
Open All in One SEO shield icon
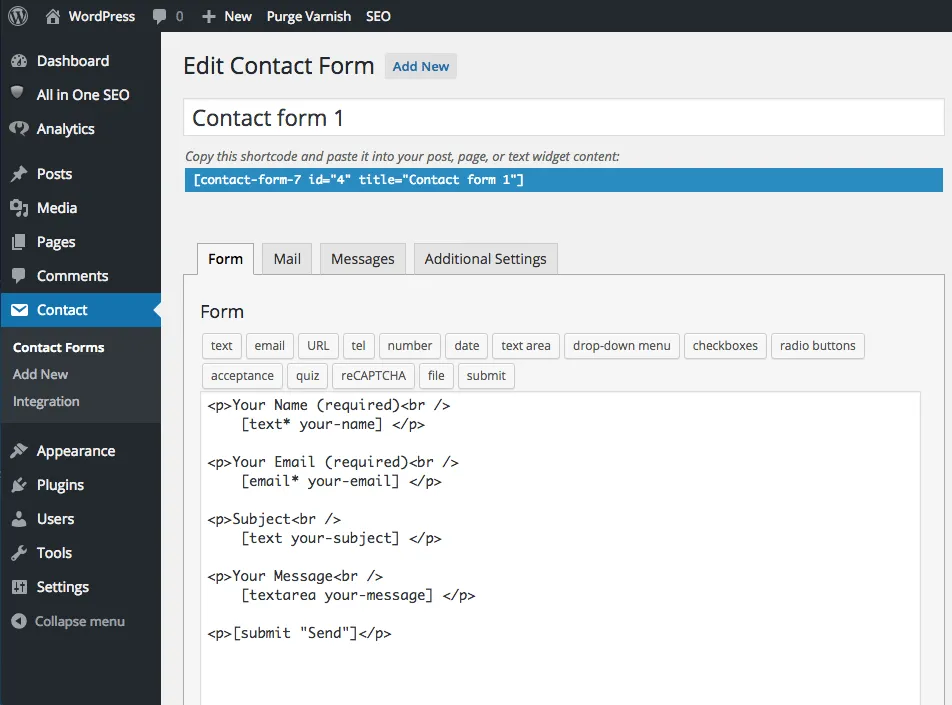tap(17, 94)
